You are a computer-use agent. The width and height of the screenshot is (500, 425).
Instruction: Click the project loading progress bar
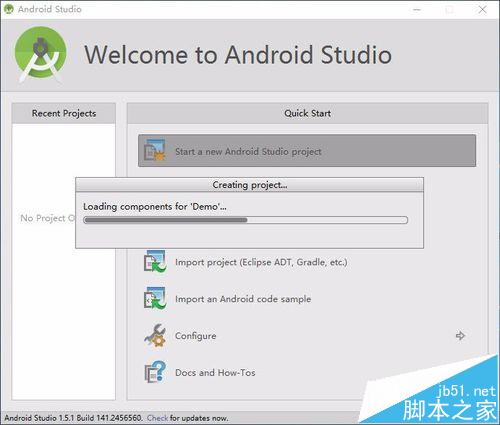(246, 220)
